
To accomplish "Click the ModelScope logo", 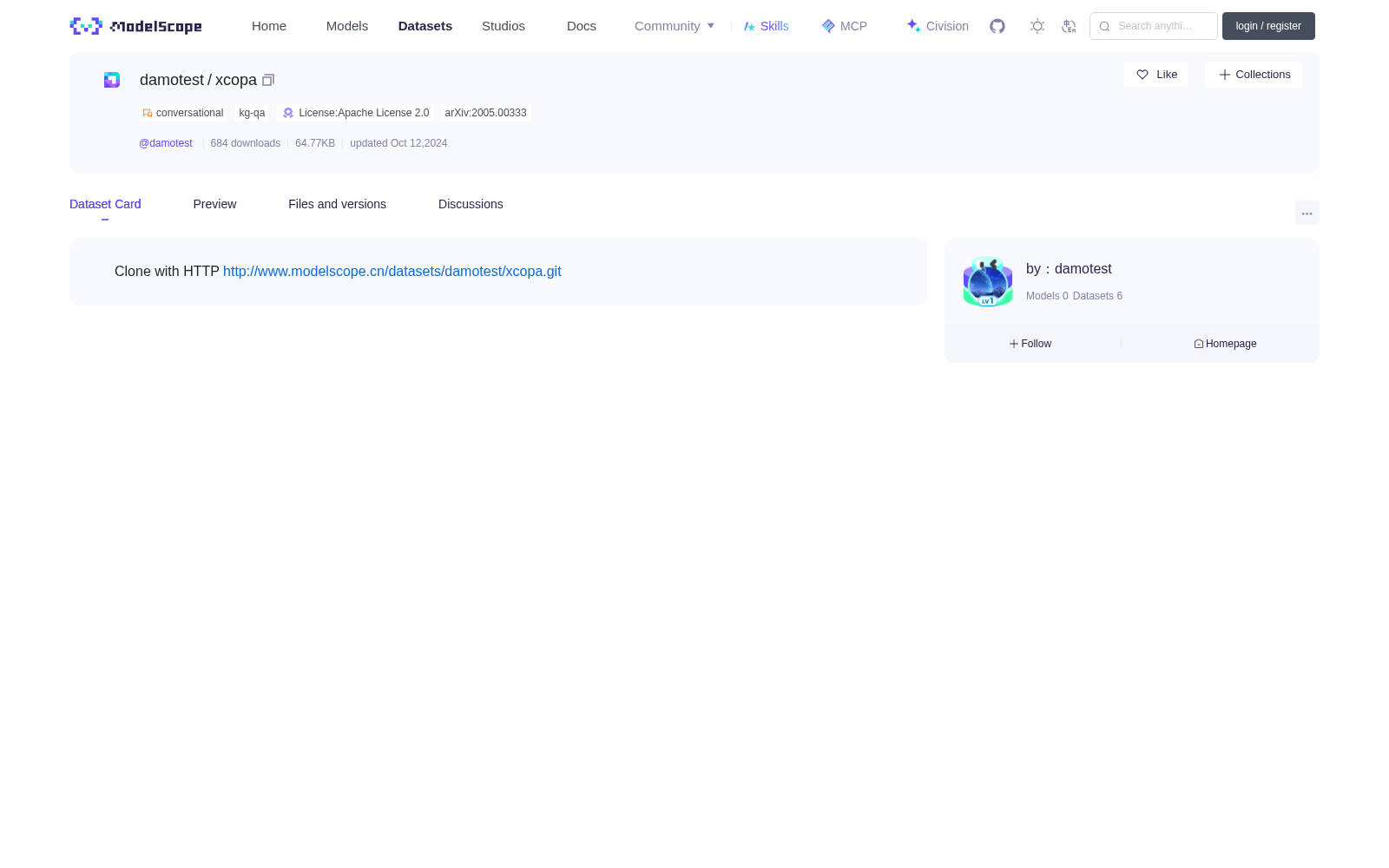I will coord(135,26).
